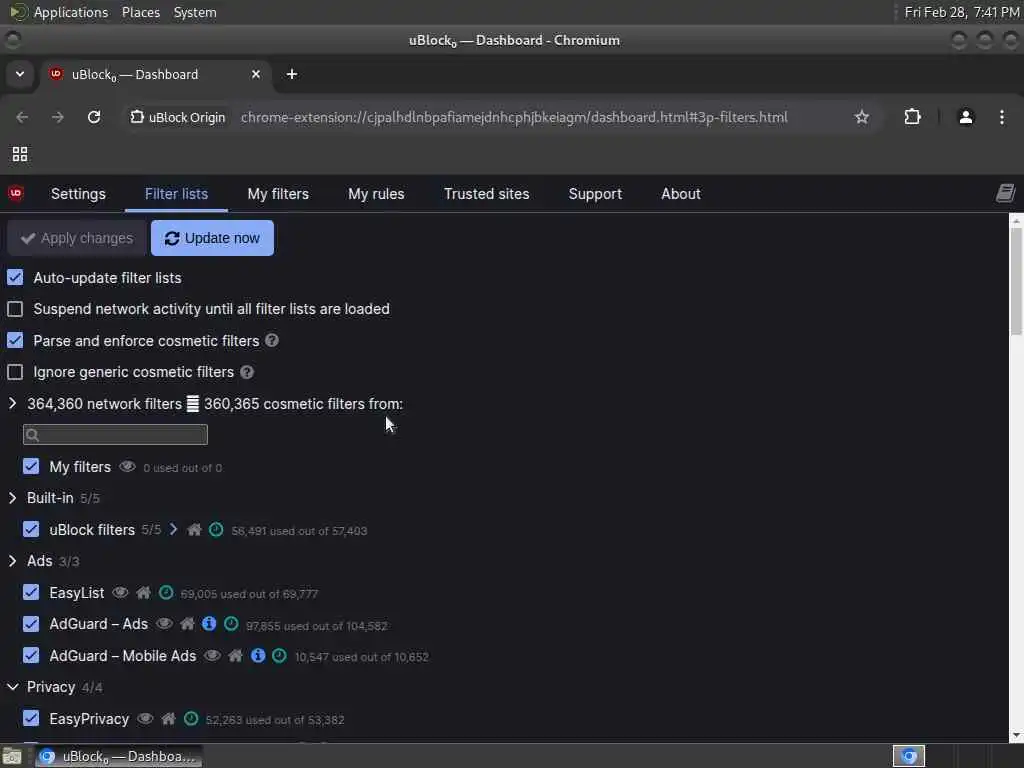Click the Apply changes button
Viewport: 1024px width, 768px height.
tap(77, 238)
